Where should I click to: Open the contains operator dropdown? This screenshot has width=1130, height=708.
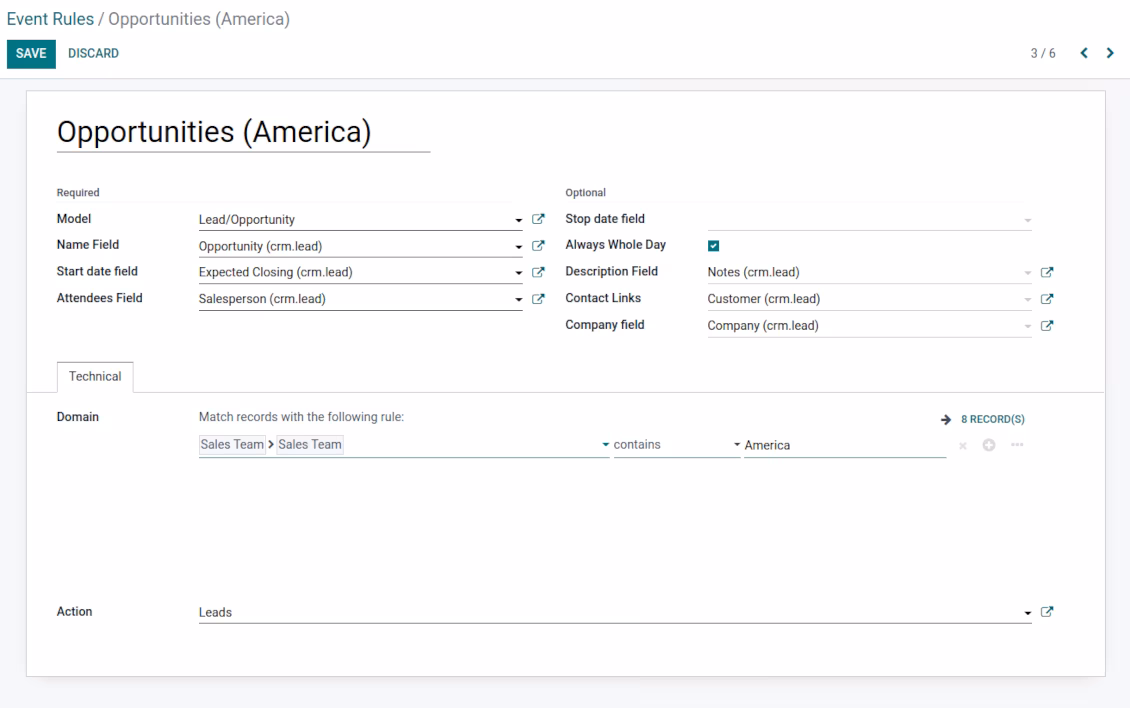pyautogui.click(x=676, y=445)
